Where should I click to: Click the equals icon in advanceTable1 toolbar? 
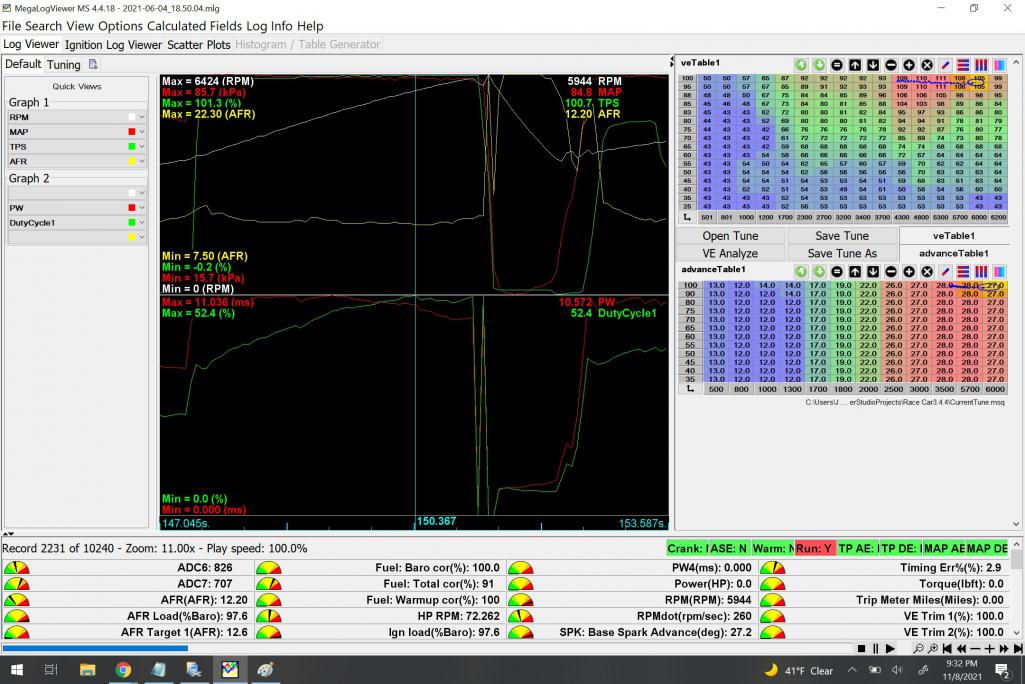(837, 271)
